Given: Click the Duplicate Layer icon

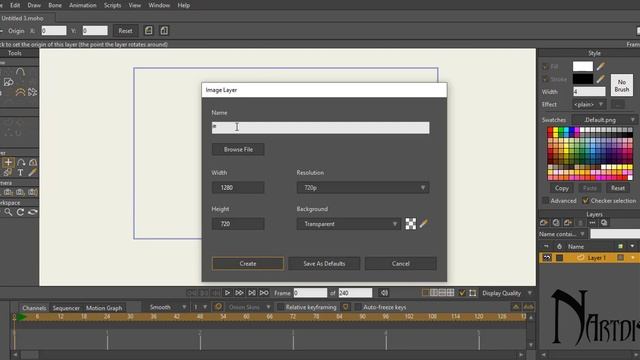Looking at the screenshot, I should [x=556, y=222].
